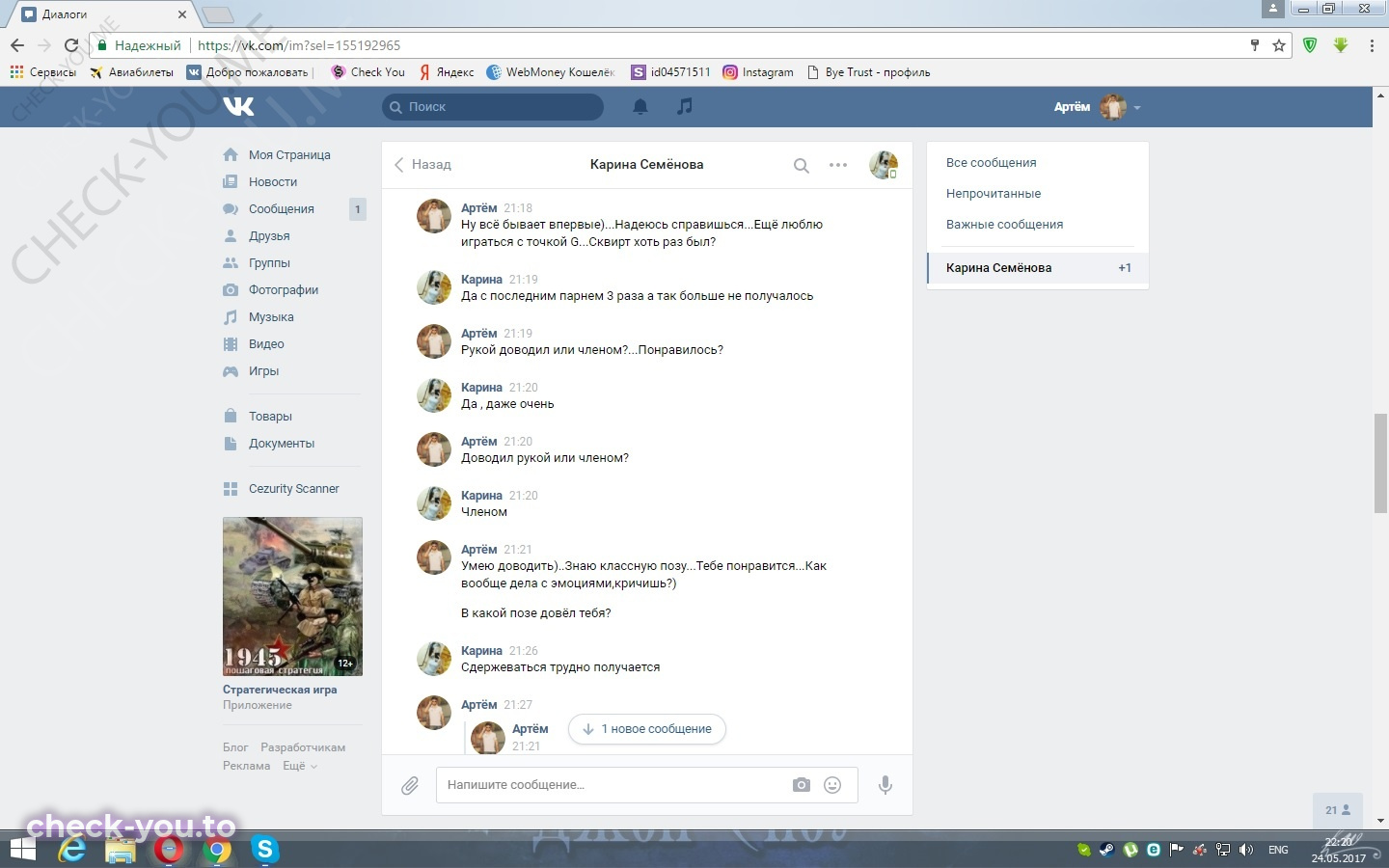This screenshot has height=868, width=1389.
Task: Expand Ещё footer dropdown
Action: tap(299, 766)
